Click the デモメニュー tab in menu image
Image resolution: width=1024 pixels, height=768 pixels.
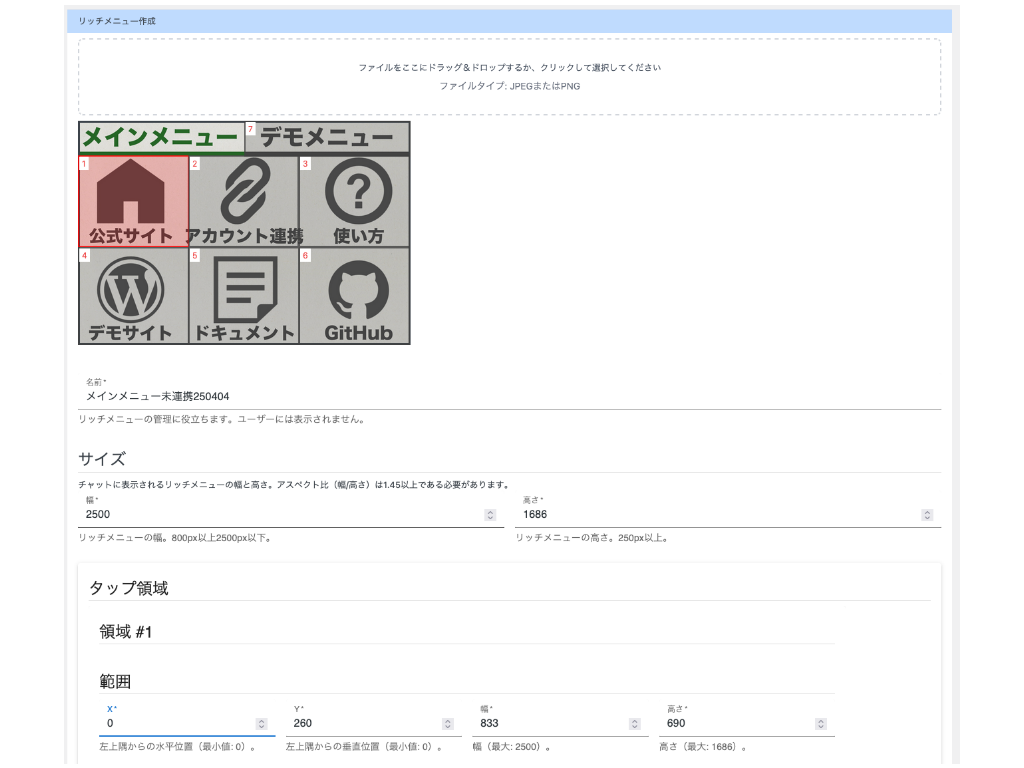point(327,138)
